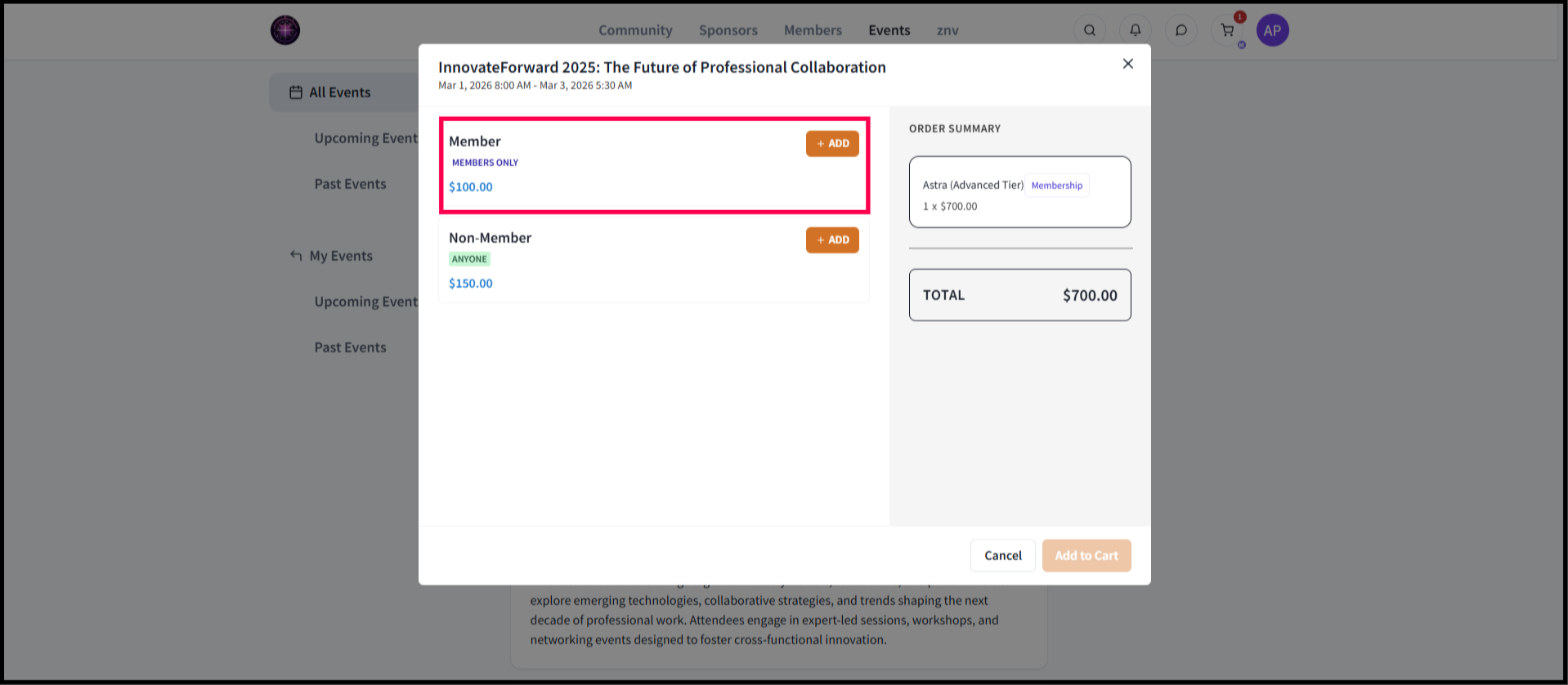Open the chat messages icon
Screen dimensions: 1568x685
coord(1180,30)
